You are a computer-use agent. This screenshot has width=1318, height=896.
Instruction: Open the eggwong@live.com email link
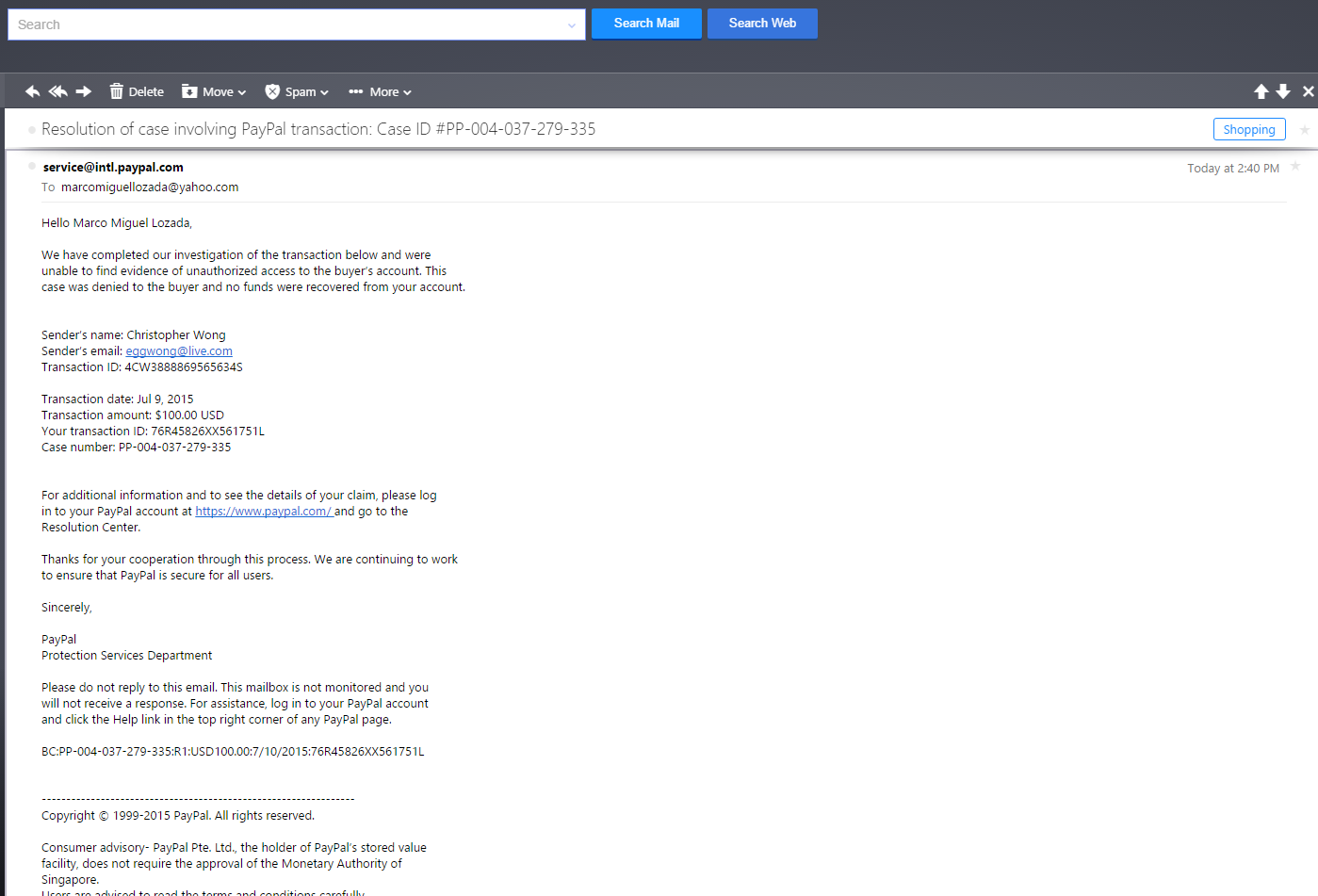click(x=179, y=351)
